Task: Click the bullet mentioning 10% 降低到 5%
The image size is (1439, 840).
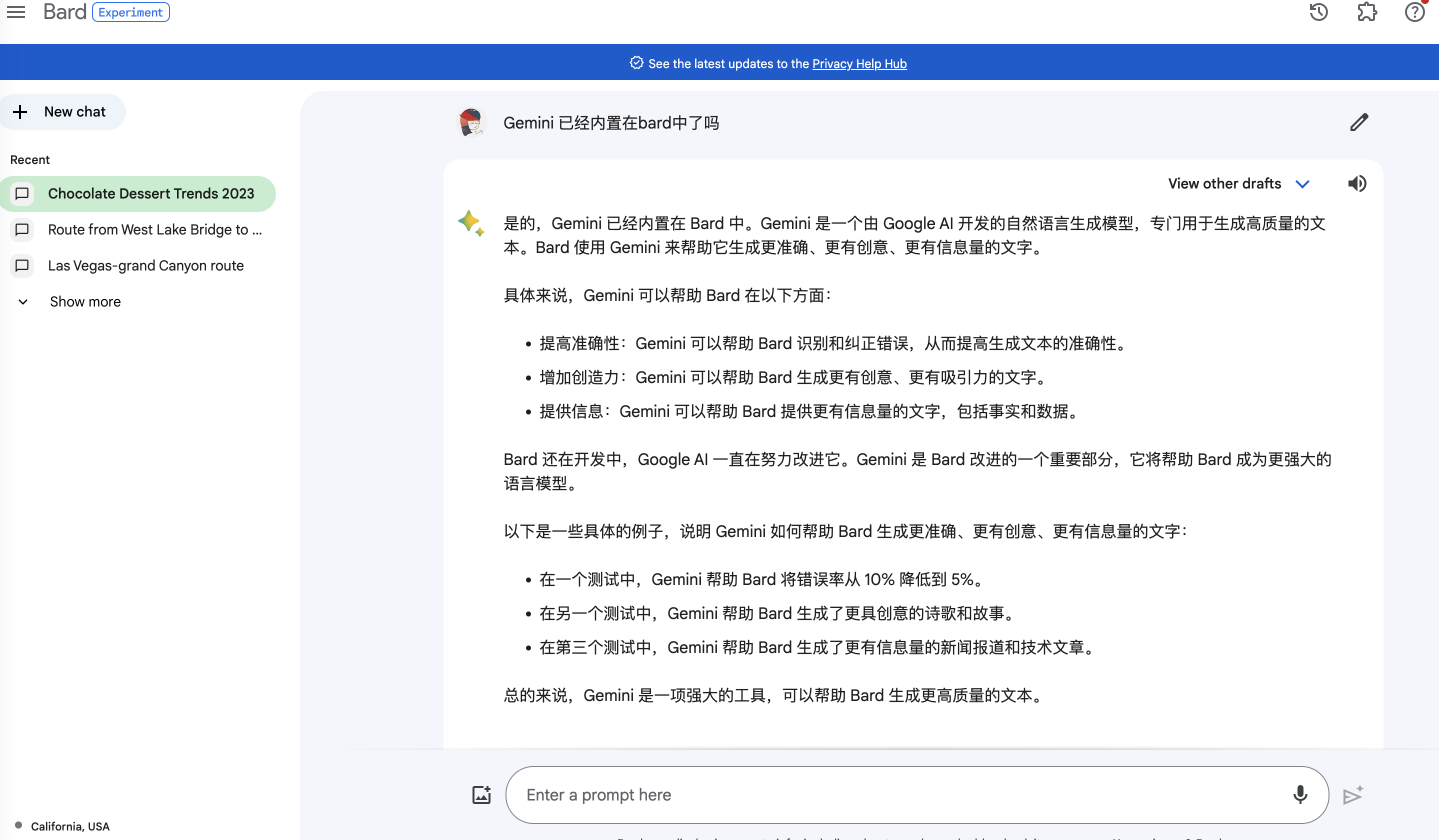Action: click(762, 579)
